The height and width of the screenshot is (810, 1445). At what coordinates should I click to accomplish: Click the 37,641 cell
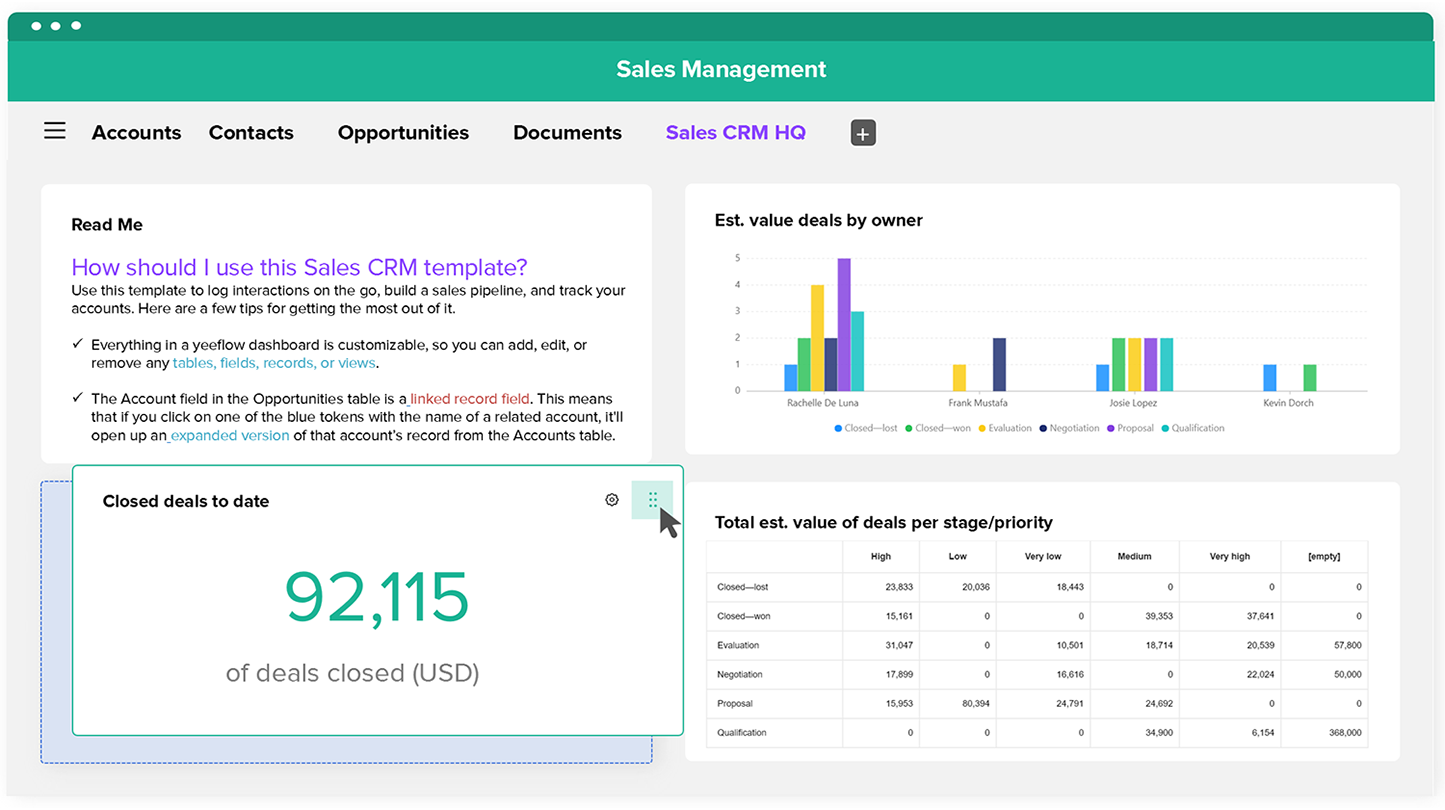(1229, 616)
